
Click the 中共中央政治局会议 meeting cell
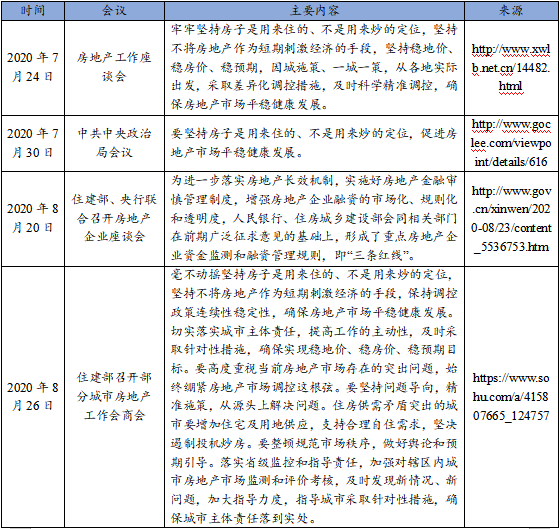click(114, 143)
